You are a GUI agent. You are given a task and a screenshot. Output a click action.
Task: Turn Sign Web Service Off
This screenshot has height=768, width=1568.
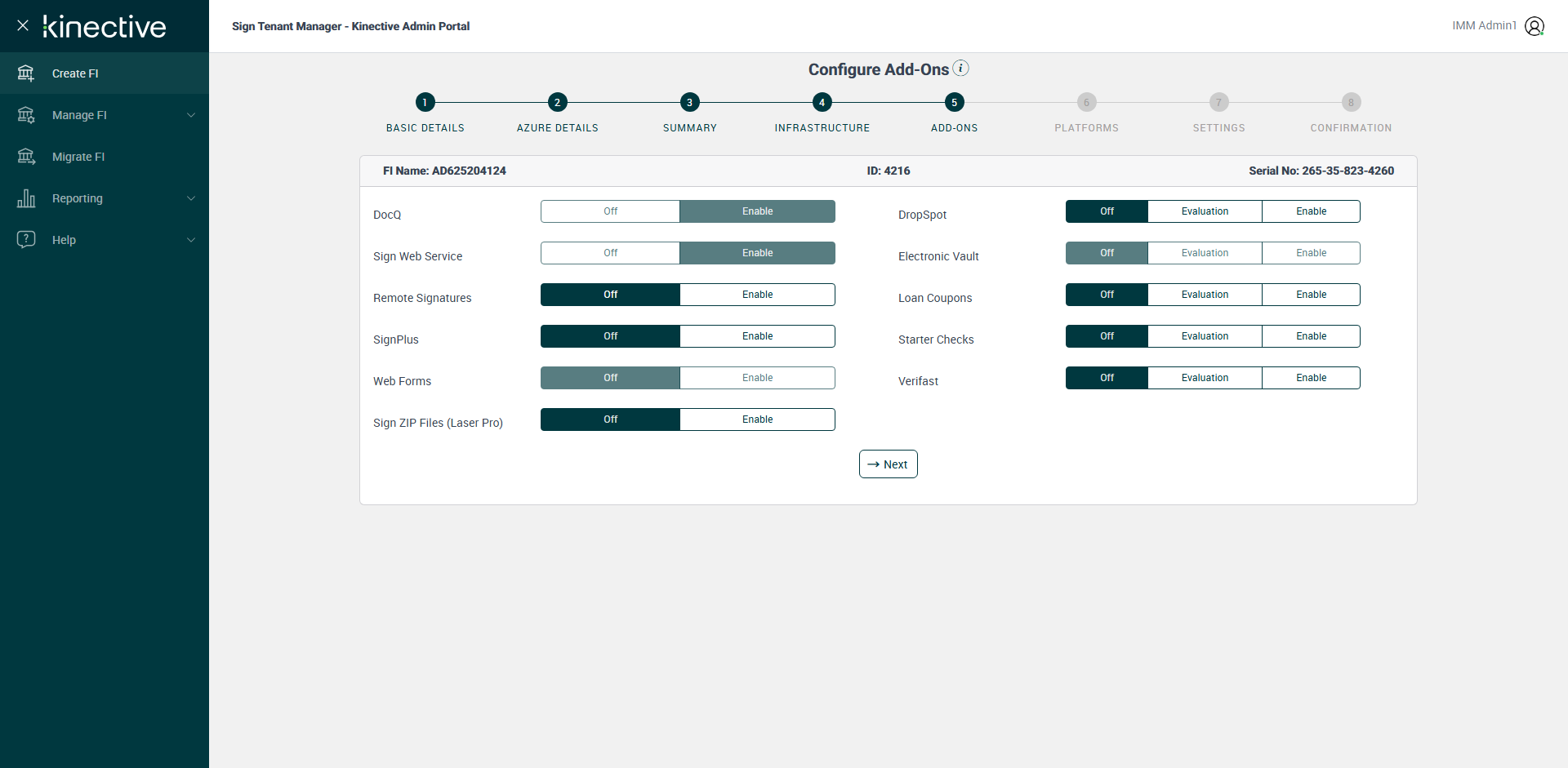[x=610, y=253]
